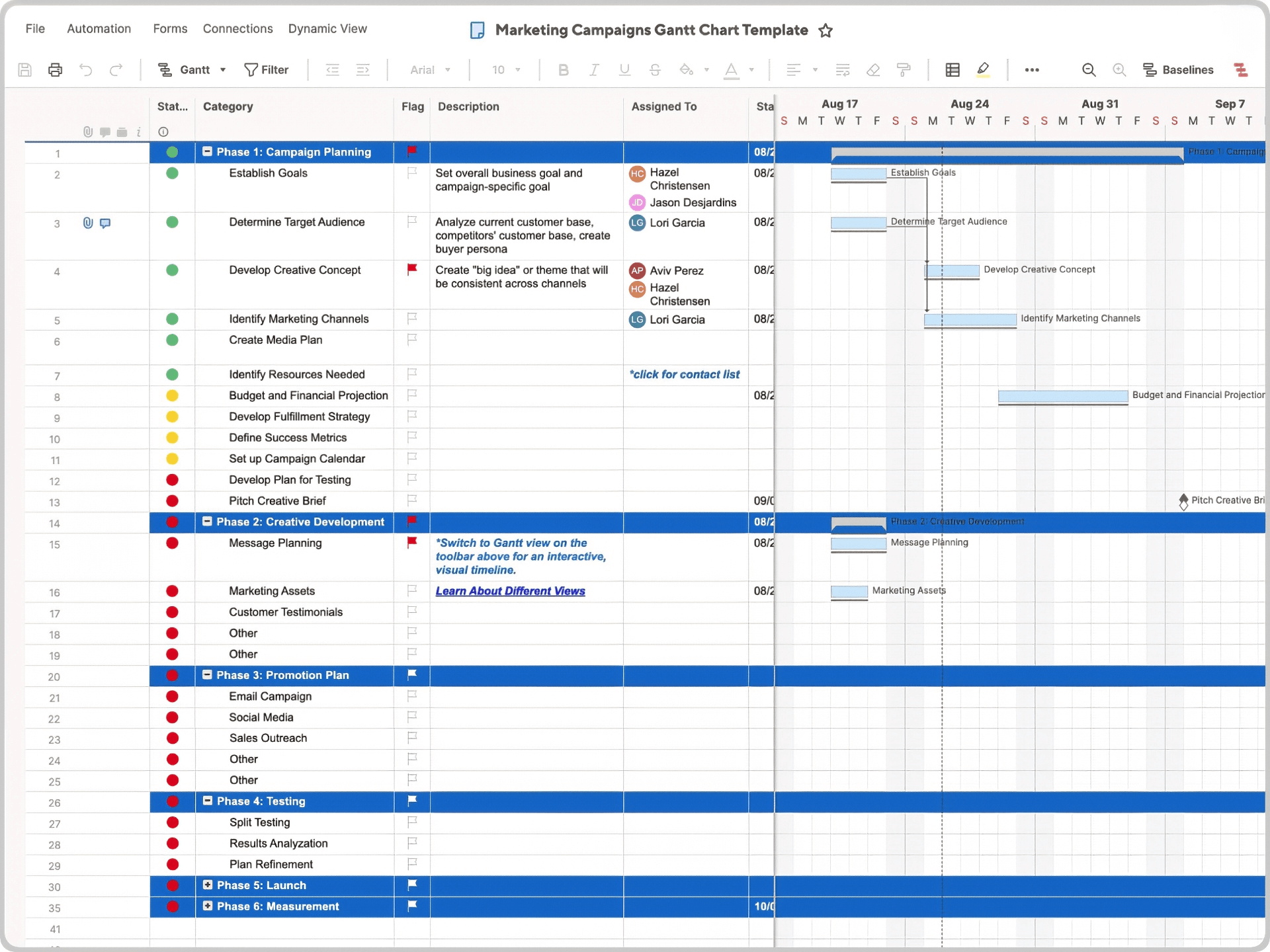Open the Filter tool

(266, 69)
